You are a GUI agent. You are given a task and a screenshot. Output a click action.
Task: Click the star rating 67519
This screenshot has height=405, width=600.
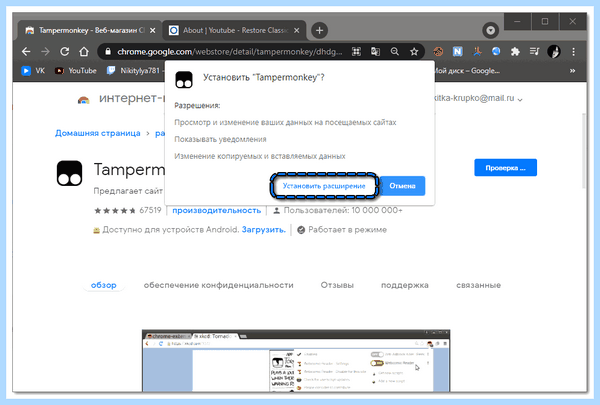(x=127, y=210)
